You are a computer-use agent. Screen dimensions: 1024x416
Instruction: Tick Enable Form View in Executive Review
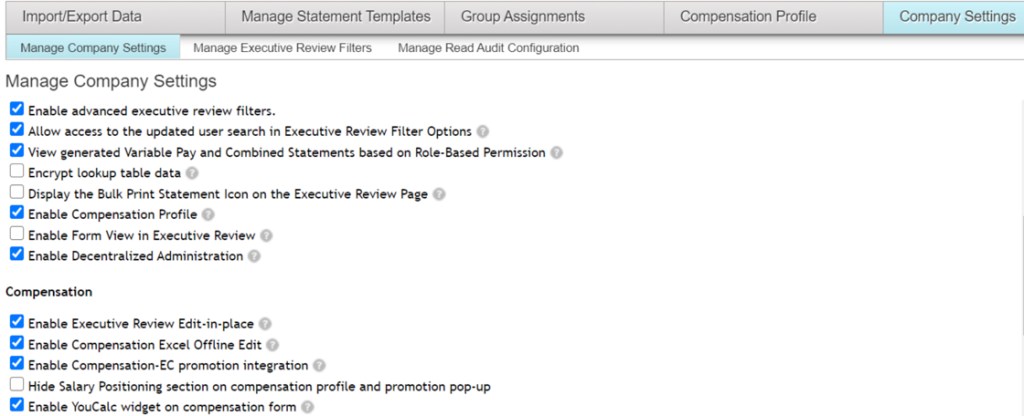click(16, 235)
